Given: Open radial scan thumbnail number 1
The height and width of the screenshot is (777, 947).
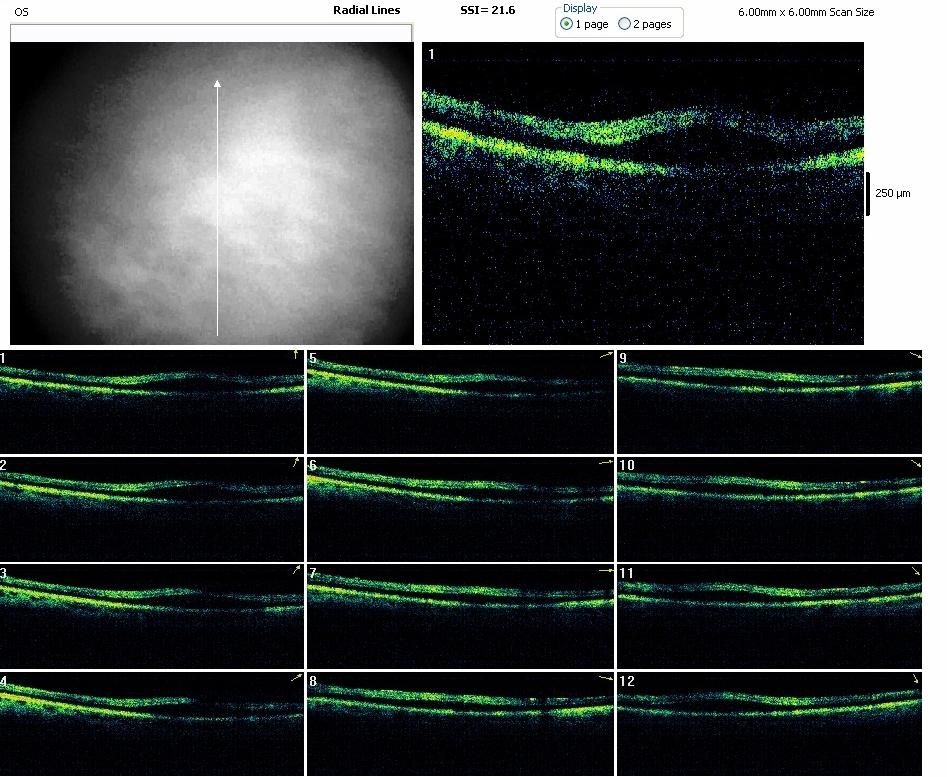Looking at the screenshot, I should tap(151, 401).
